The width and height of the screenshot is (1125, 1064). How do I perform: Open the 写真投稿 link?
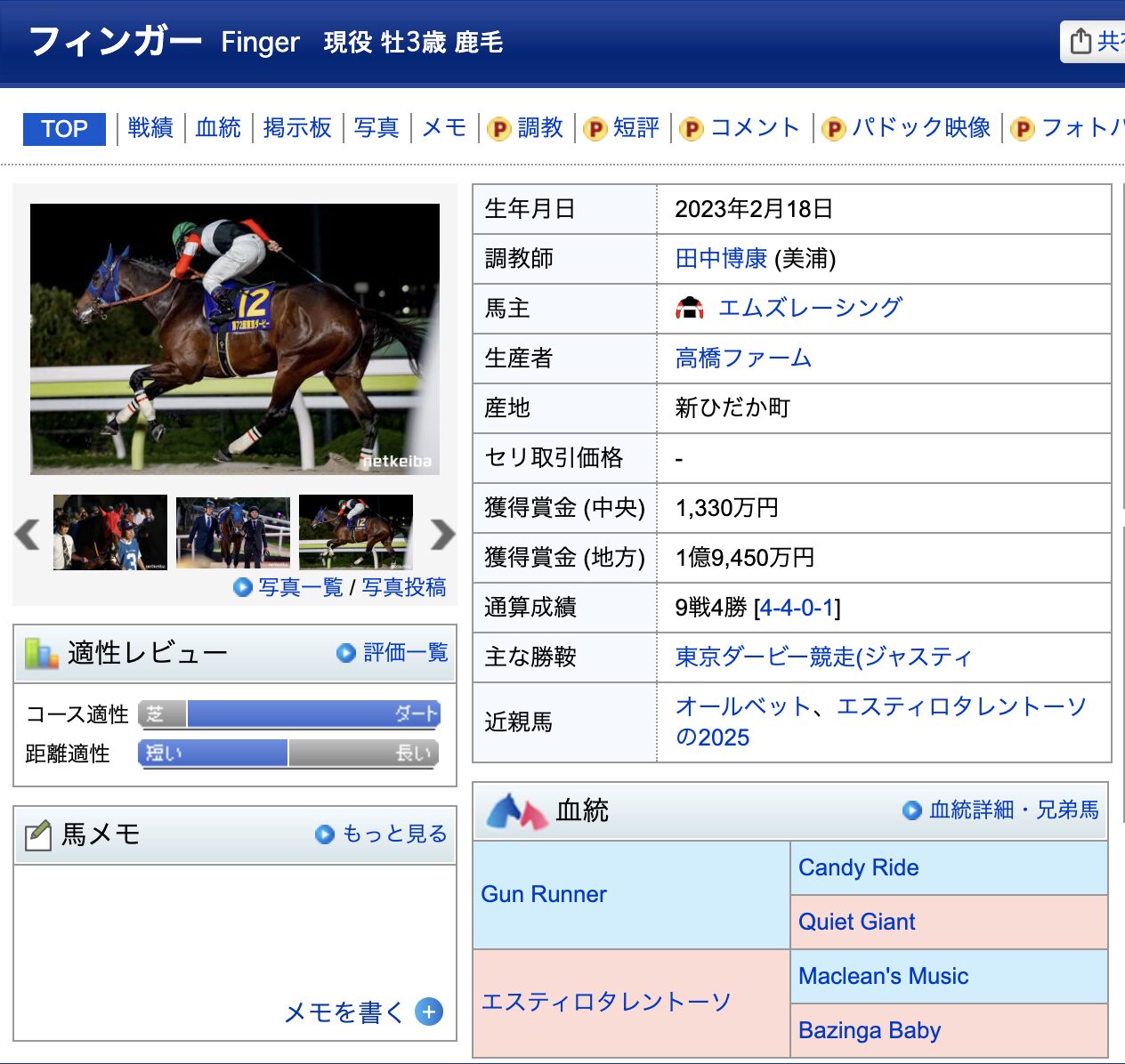[x=404, y=587]
